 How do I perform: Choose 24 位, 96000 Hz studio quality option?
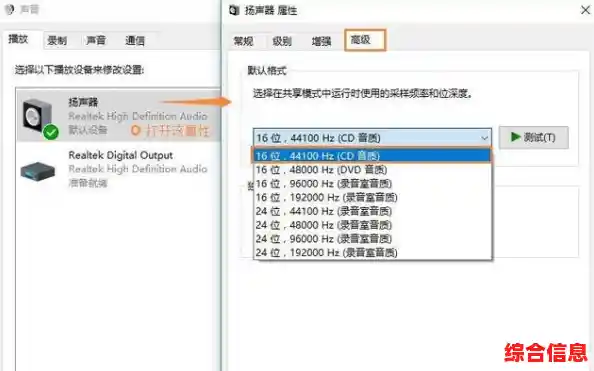pos(372,238)
